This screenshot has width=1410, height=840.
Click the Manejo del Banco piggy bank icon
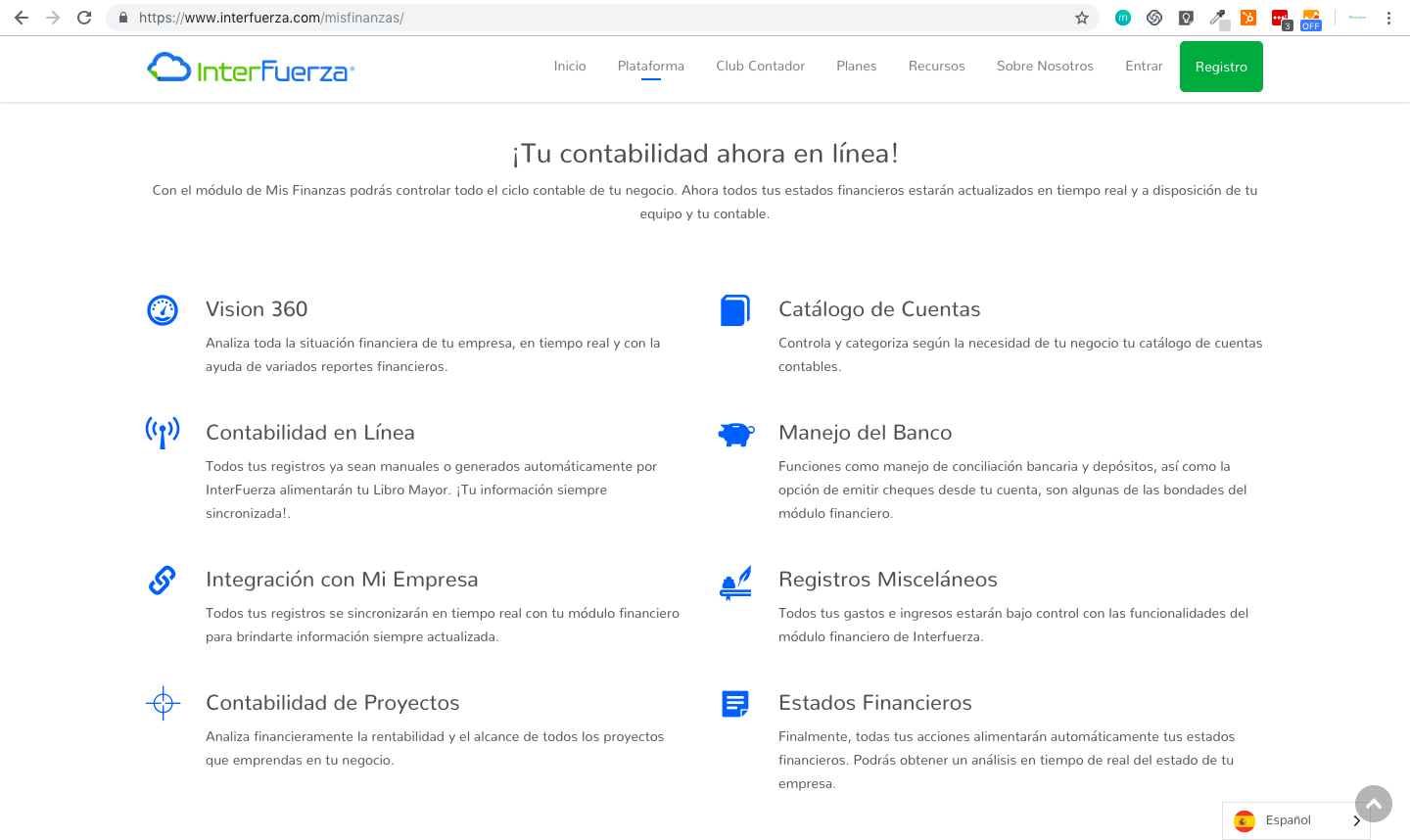736,434
